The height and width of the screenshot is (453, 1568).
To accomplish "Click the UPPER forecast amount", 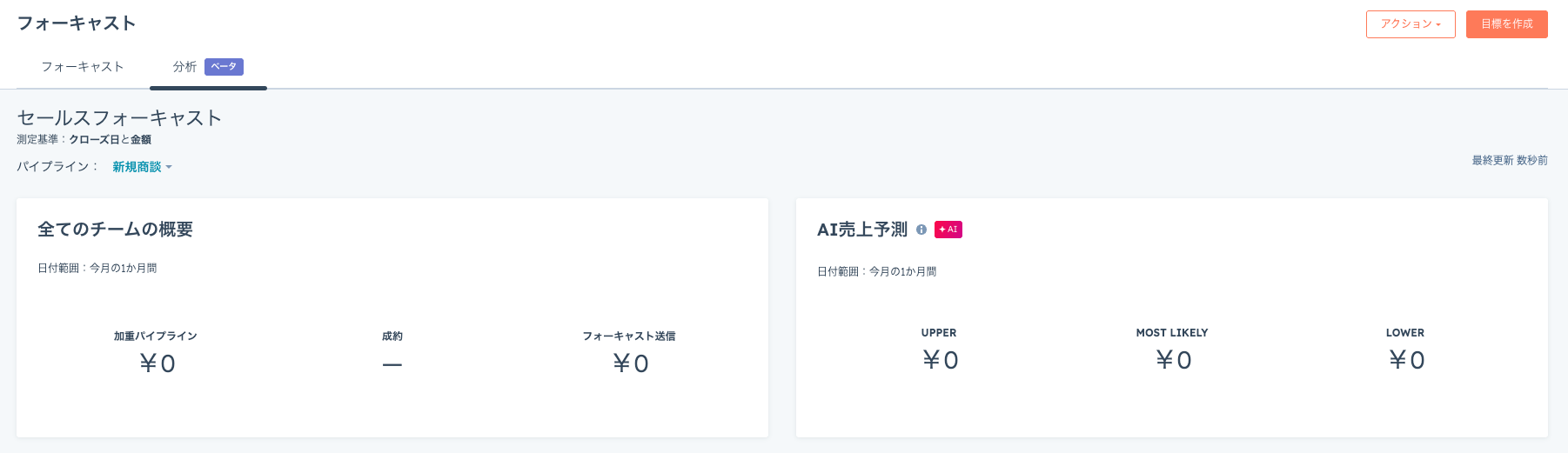I will tap(941, 360).
